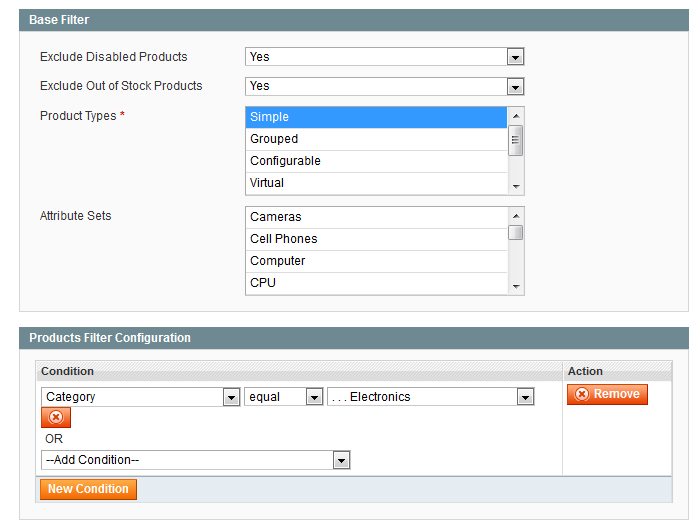Click the Remove button in Action column
Image resolution: width=700 pixels, height=529 pixels.
coord(607,395)
